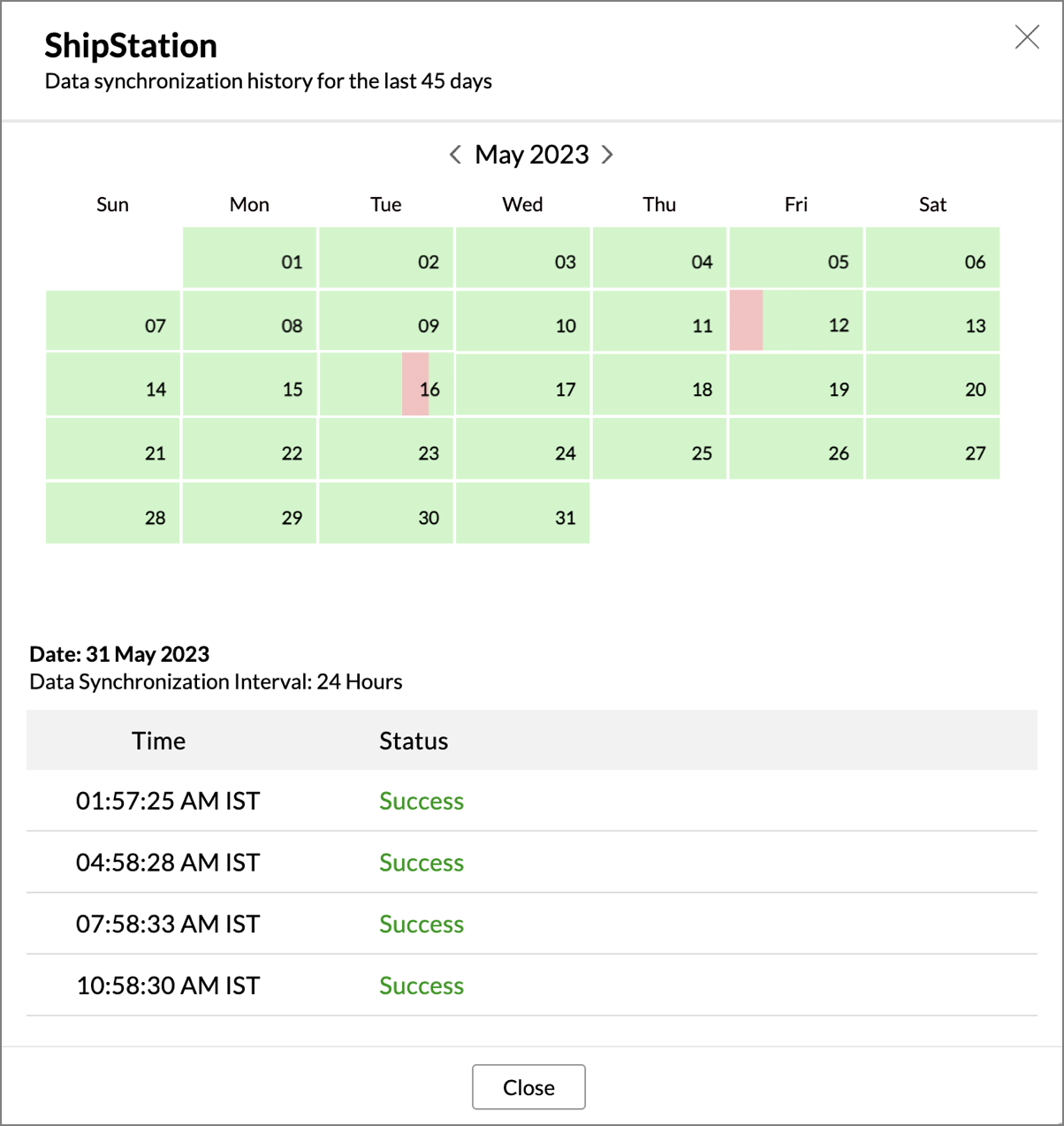Pick May 01 calendar cell
1064x1126 pixels.
pyautogui.click(x=249, y=257)
